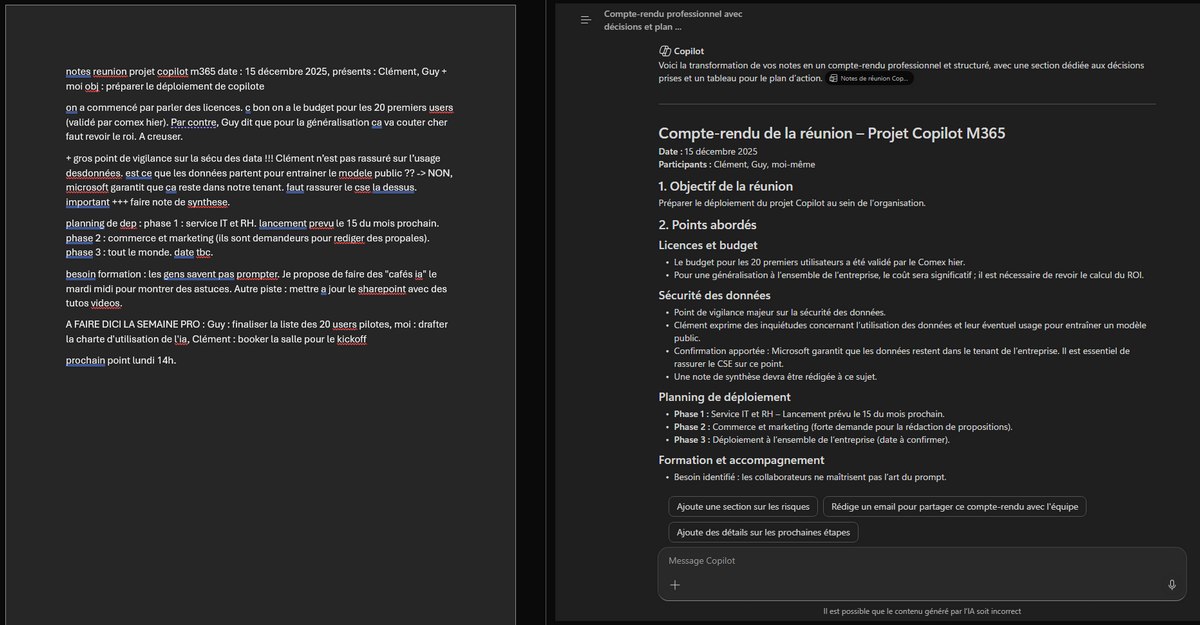Click bullet 'Phase 1 : Service IT et RH'

coord(808,414)
